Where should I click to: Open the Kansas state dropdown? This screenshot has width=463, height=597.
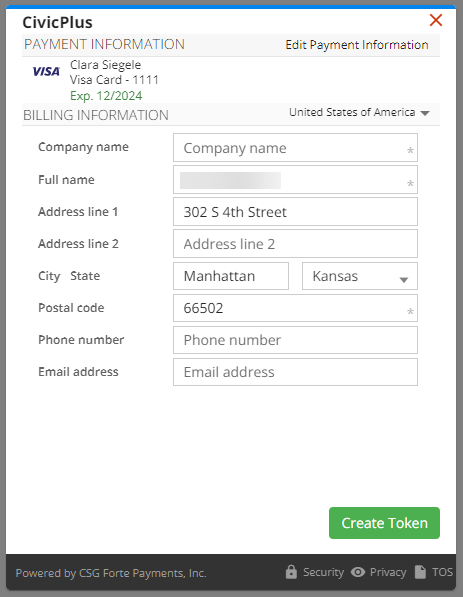(x=360, y=276)
